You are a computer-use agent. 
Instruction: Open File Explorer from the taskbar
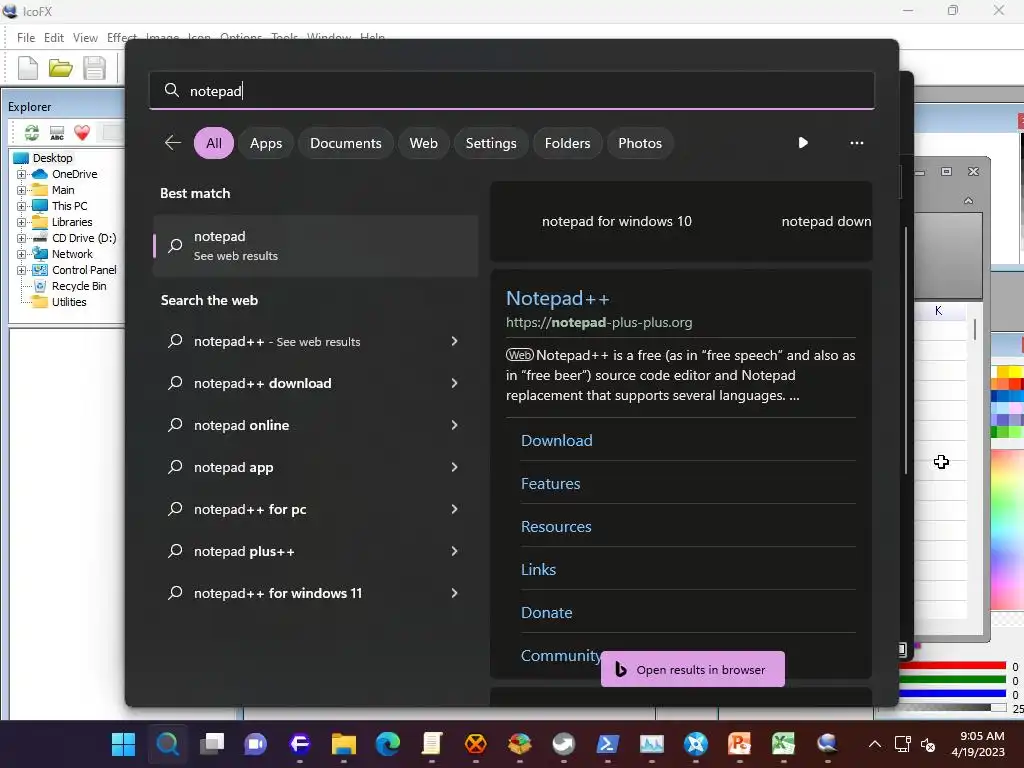[x=344, y=744]
